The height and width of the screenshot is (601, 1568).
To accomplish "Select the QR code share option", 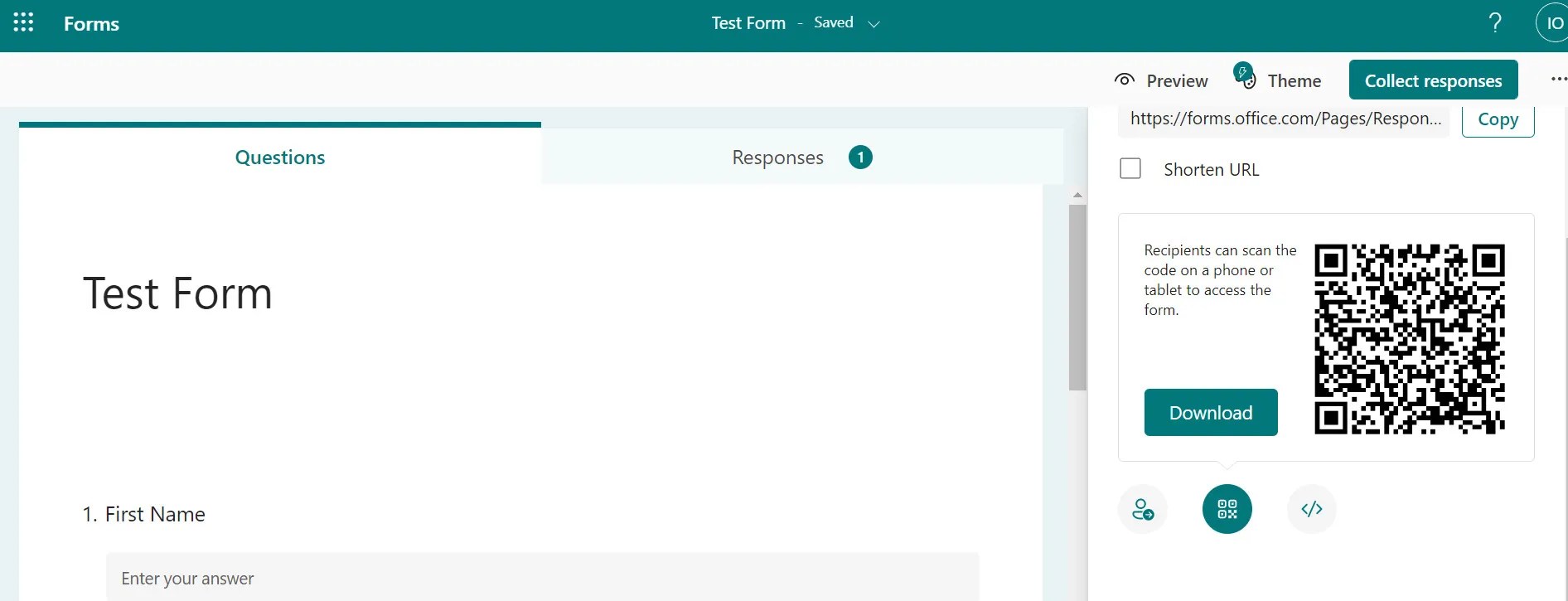I will click(x=1227, y=509).
